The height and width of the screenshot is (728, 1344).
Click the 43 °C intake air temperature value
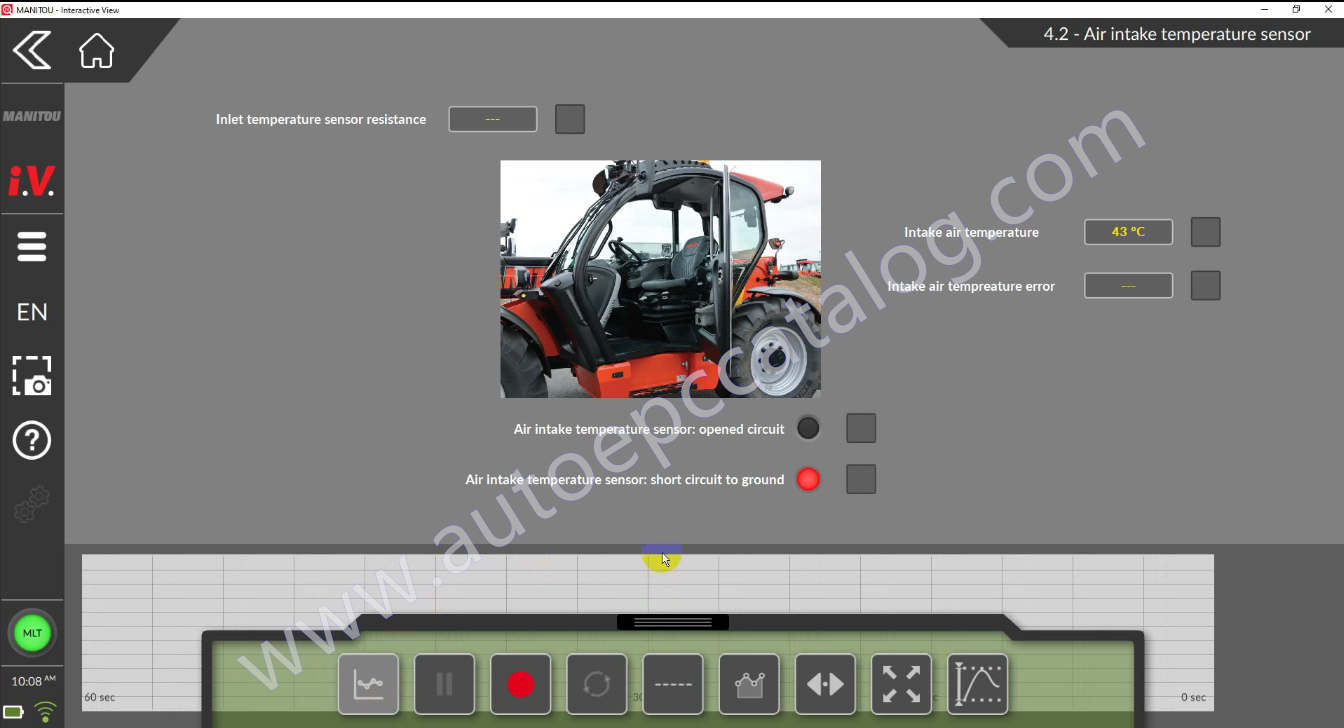1129,232
